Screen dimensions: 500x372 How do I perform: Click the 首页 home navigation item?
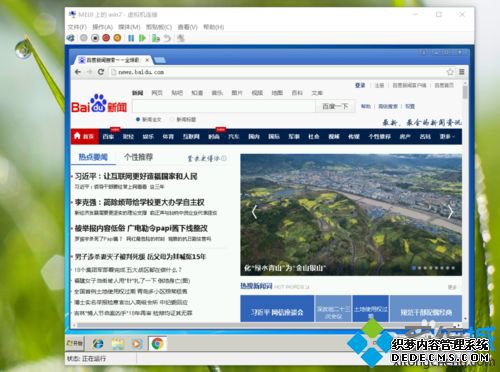point(85,136)
